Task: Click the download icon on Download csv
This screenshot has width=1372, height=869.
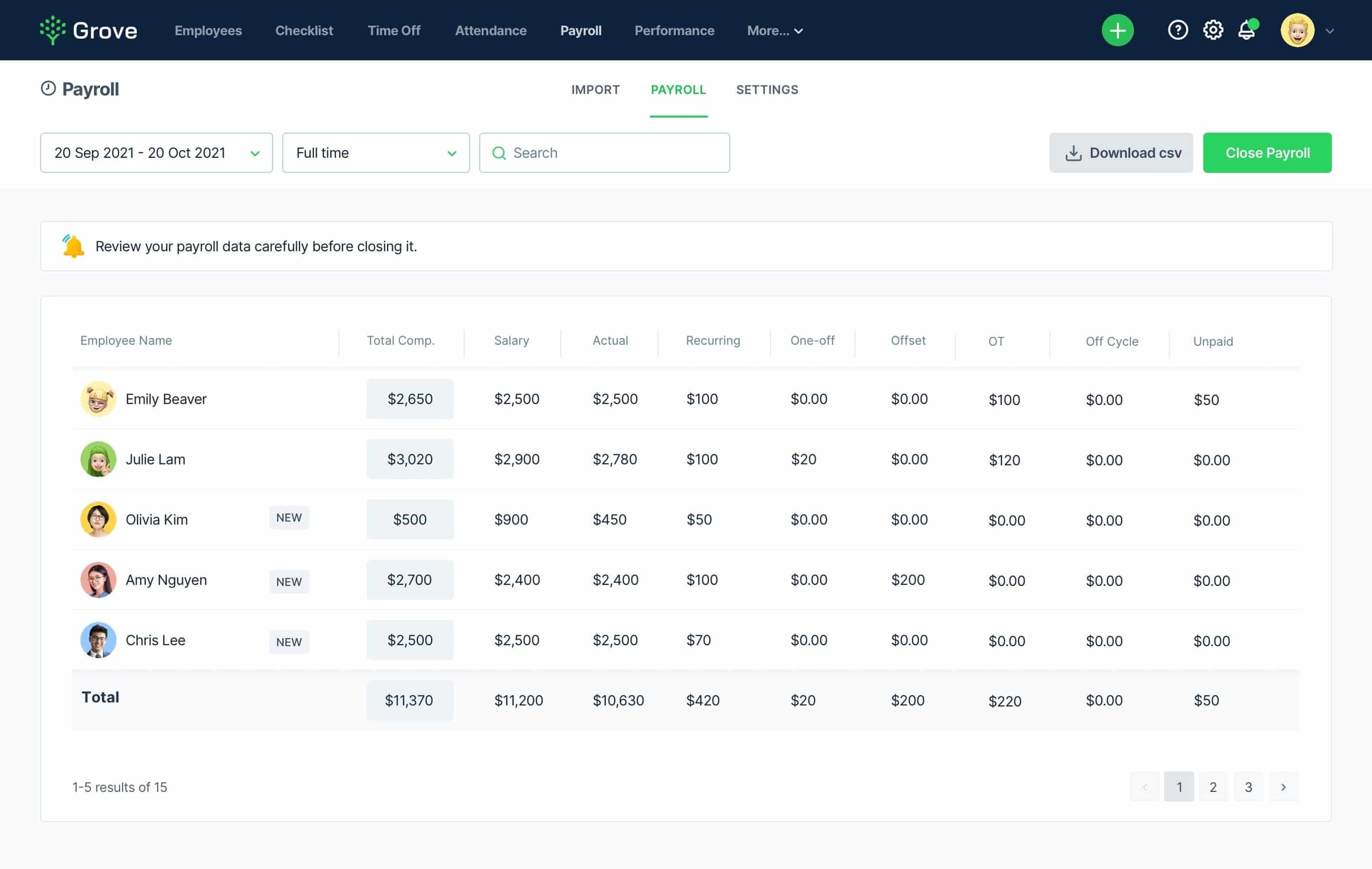Action: [1073, 153]
